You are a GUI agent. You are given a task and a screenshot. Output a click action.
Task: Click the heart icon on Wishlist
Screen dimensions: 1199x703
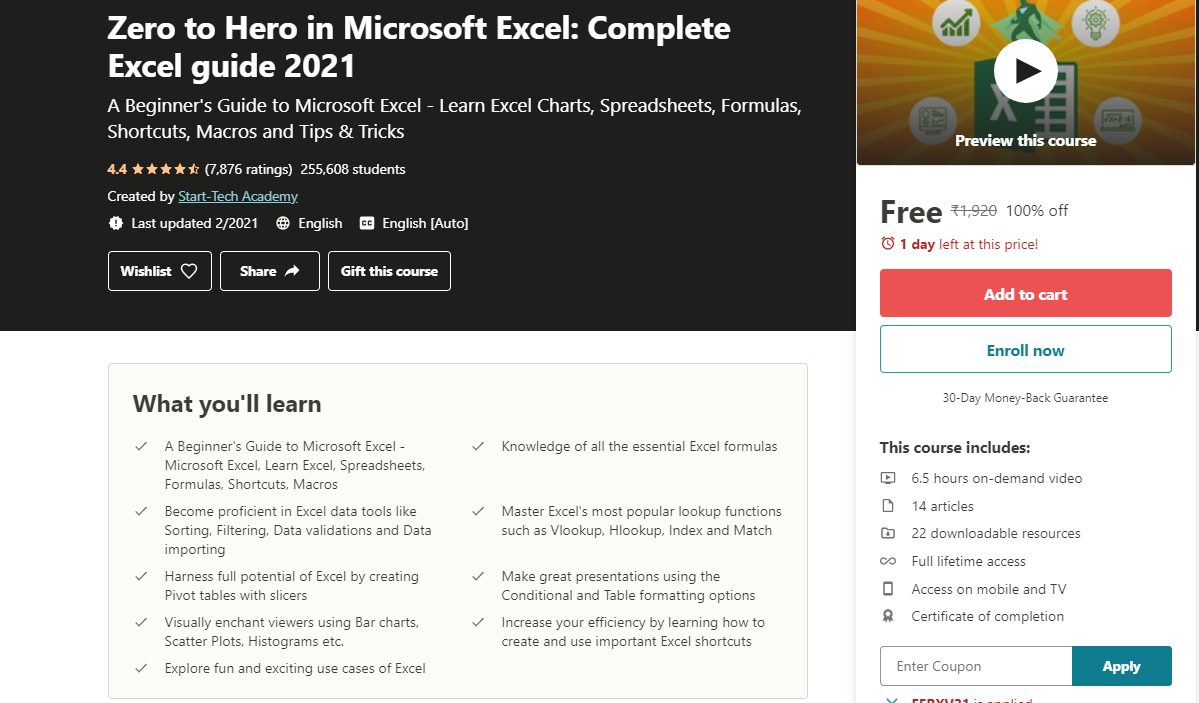[x=189, y=271]
